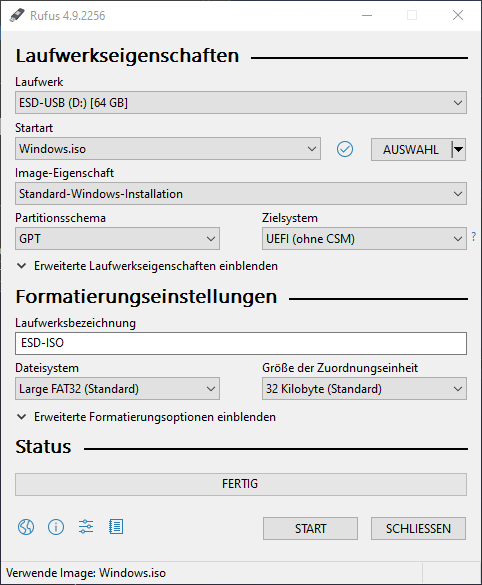This screenshot has width=482, height=585.
Task: Open the AUSWAHL split arrow menu
Action: tap(458, 150)
